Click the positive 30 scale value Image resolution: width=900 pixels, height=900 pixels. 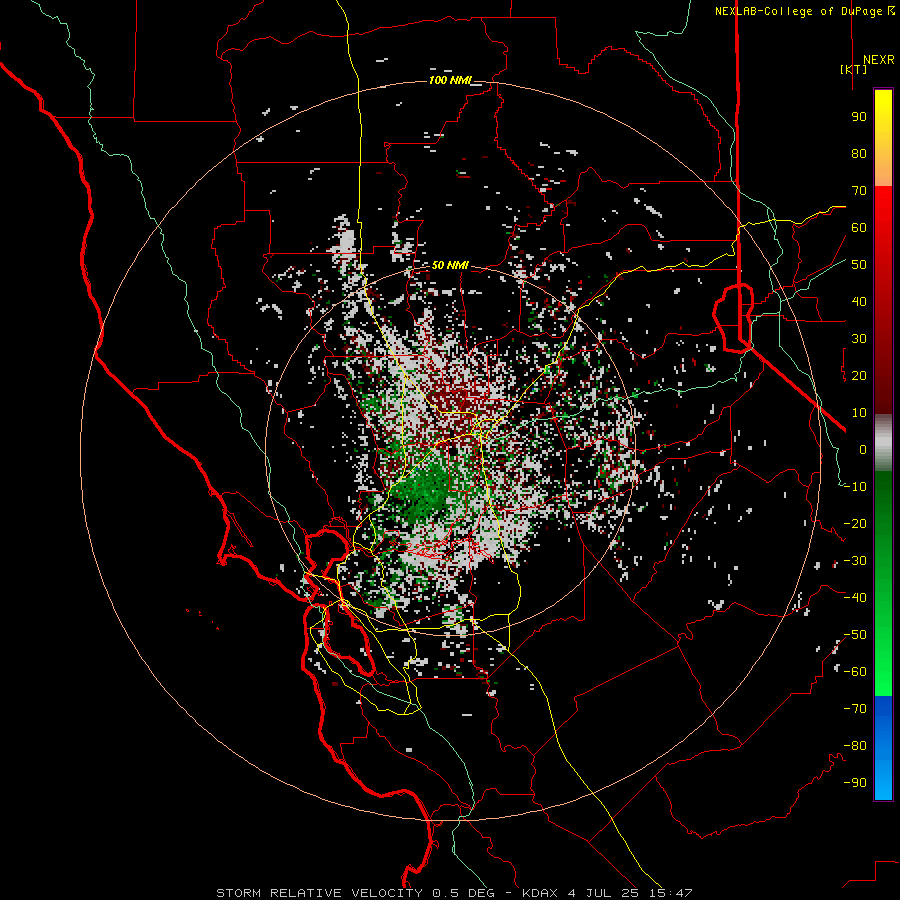pyautogui.click(x=859, y=339)
